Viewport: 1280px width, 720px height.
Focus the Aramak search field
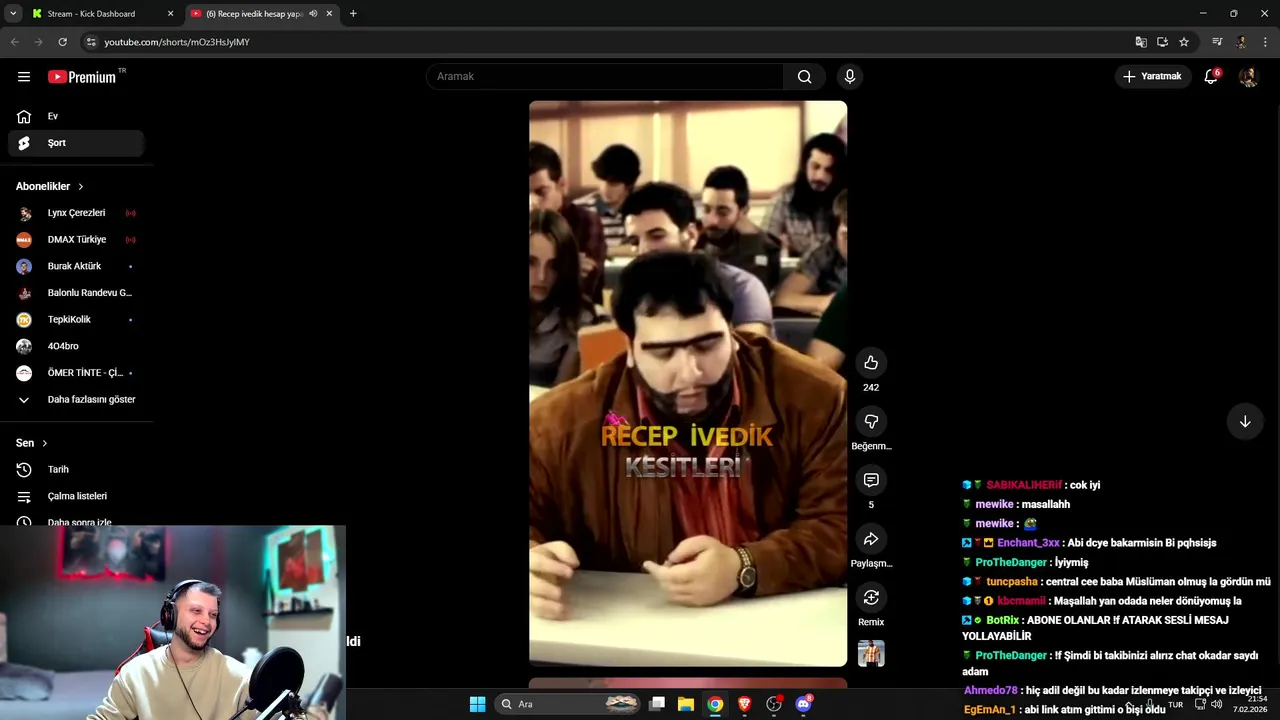[x=605, y=77]
